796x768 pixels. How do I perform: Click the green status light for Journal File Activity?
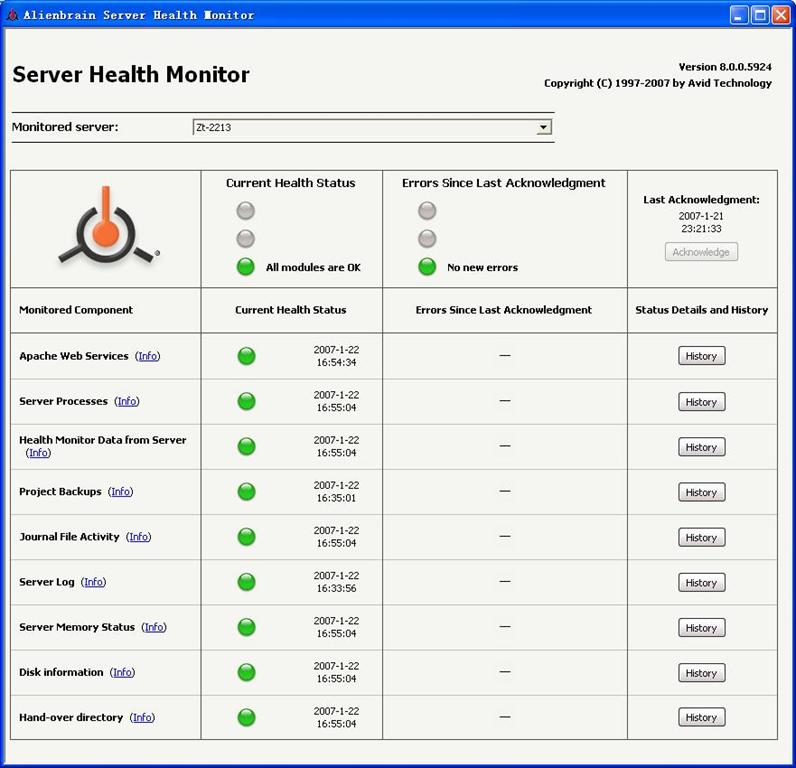[x=247, y=537]
